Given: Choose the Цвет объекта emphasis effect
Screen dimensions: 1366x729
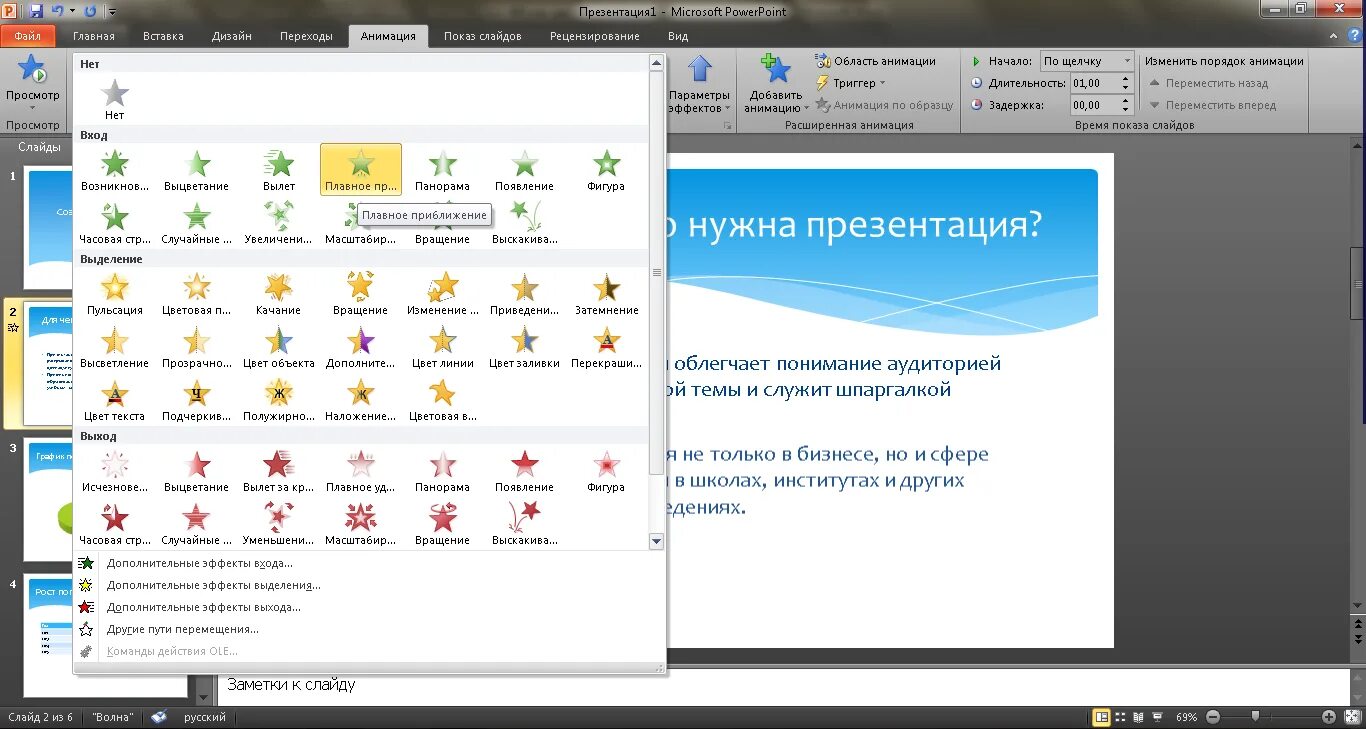Looking at the screenshot, I should click(279, 347).
